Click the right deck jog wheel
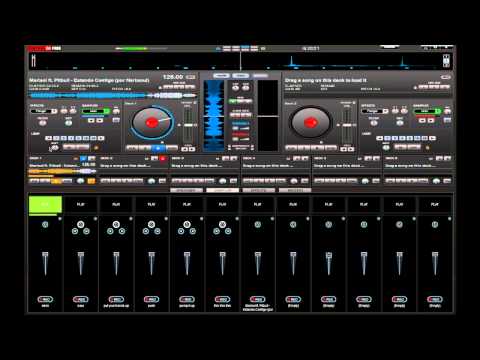Image resolution: width=480 pixels, height=360 pixels. tap(311, 123)
